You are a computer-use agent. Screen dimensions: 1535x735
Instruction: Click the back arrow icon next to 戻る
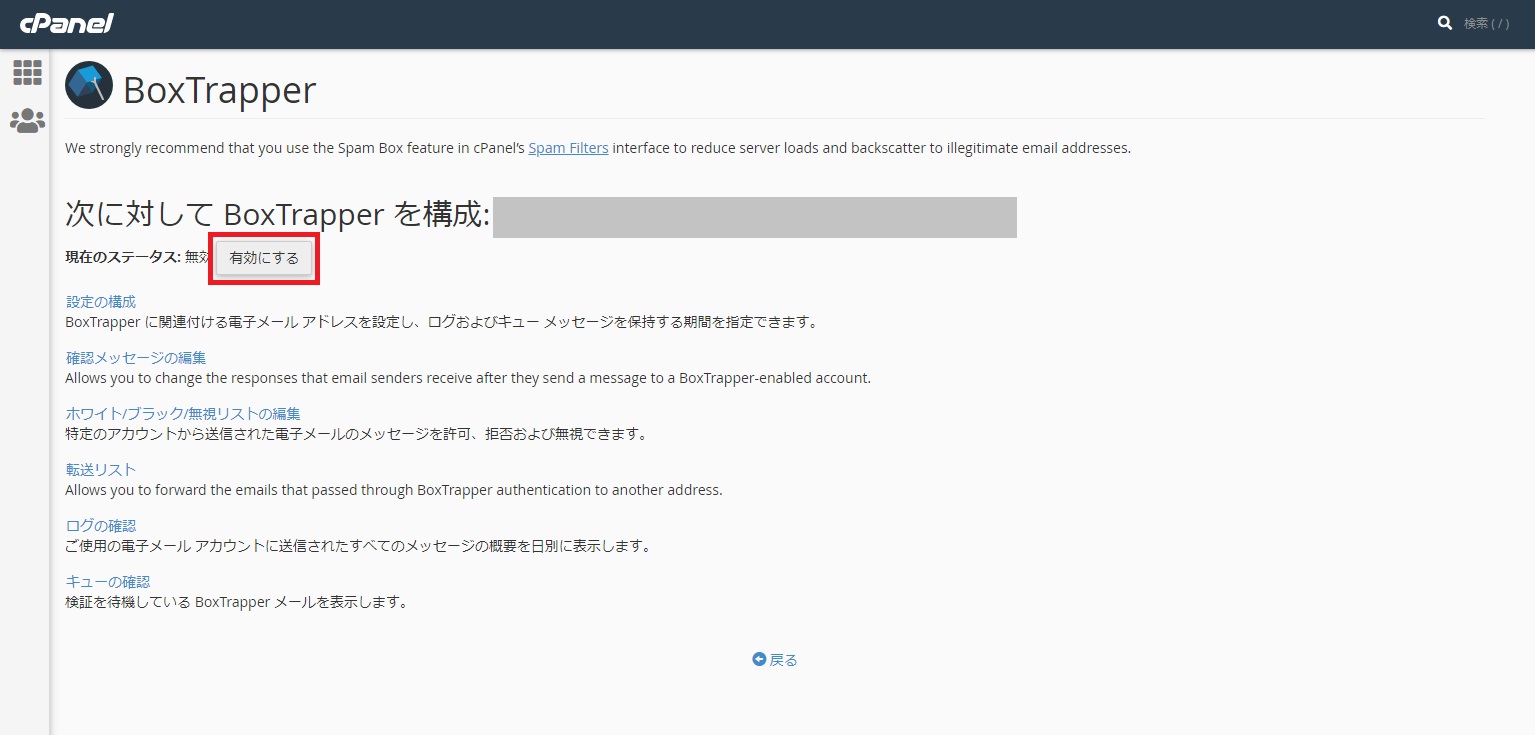point(759,660)
